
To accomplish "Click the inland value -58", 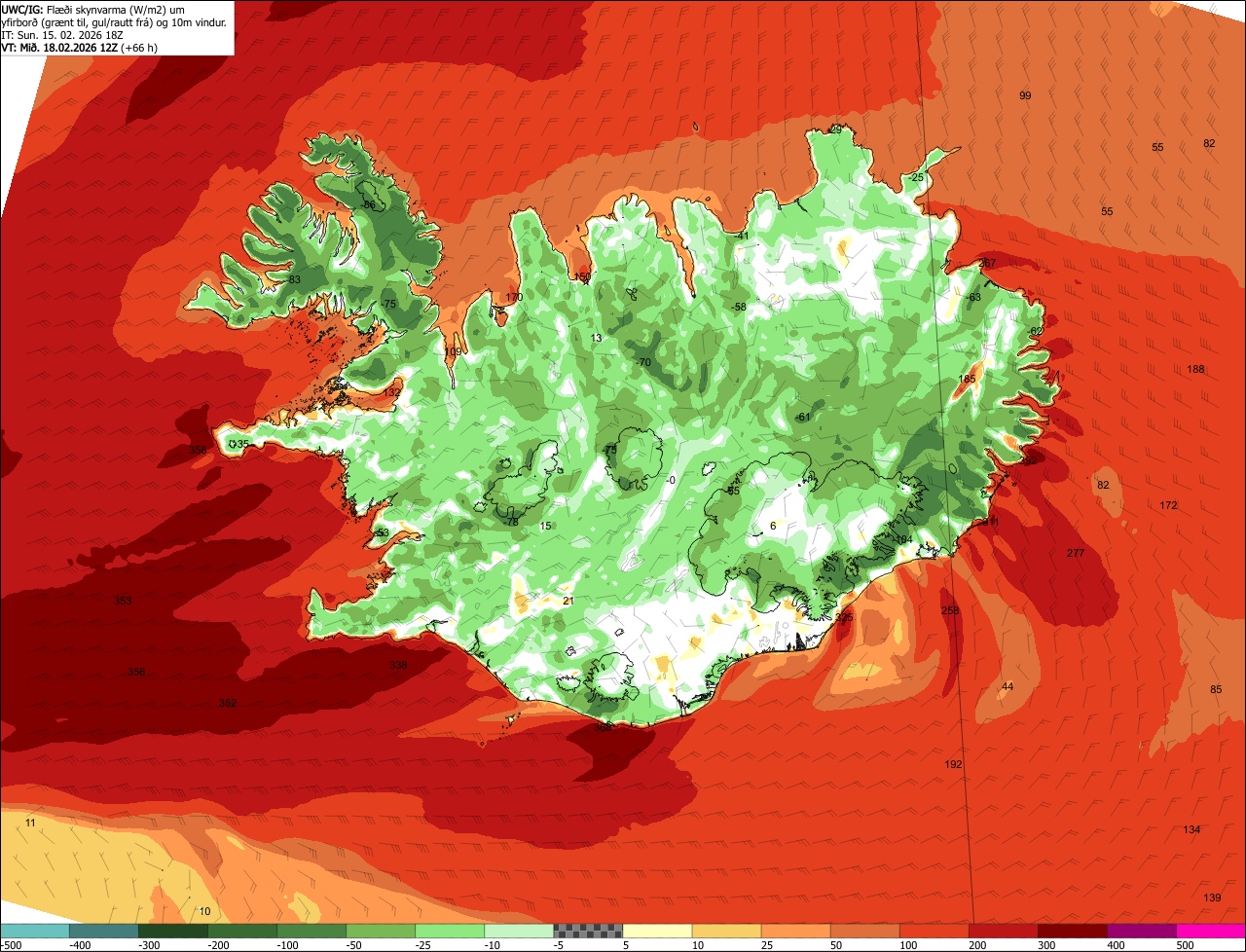I will [739, 307].
